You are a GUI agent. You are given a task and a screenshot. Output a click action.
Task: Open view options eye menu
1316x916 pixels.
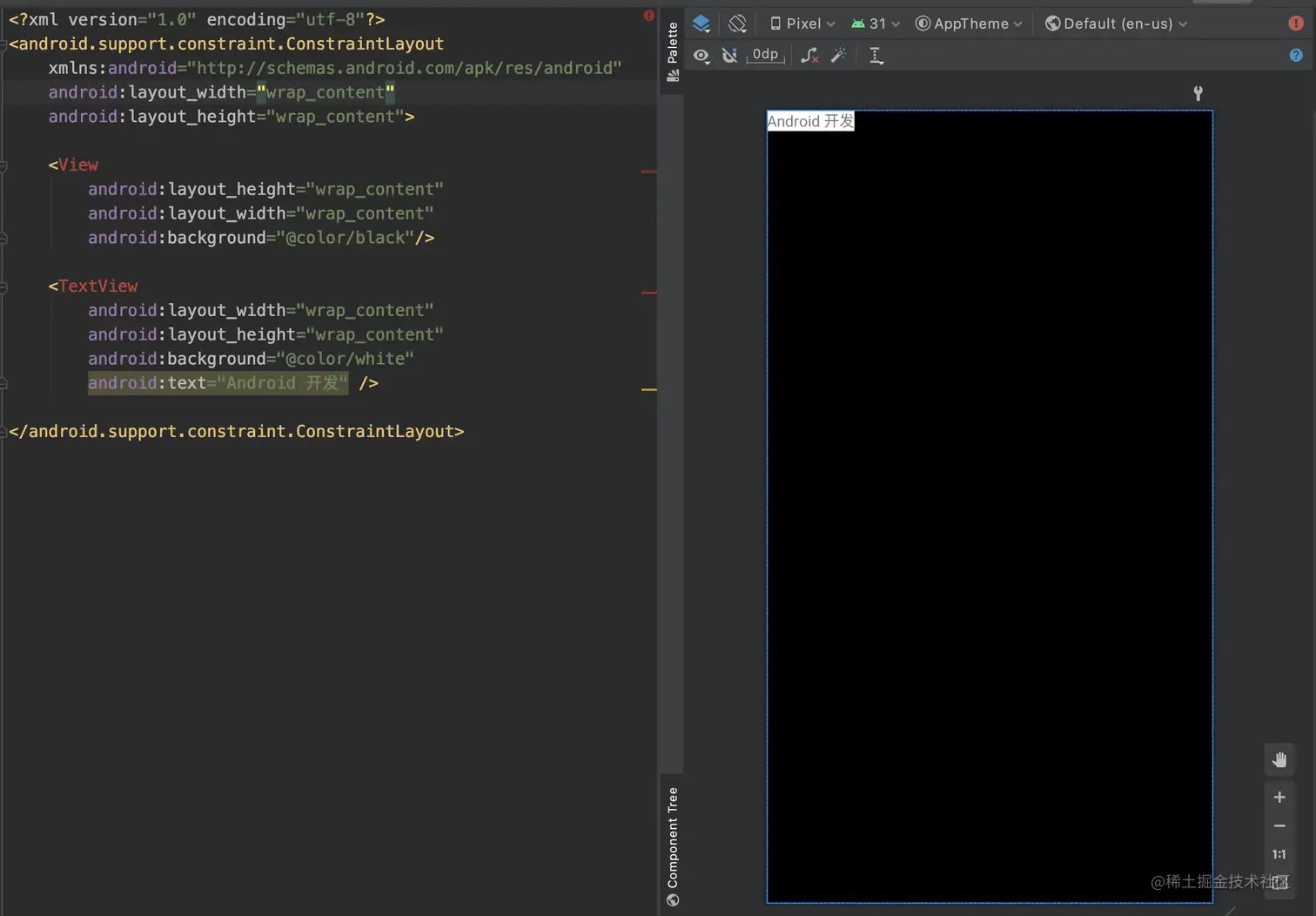(702, 56)
